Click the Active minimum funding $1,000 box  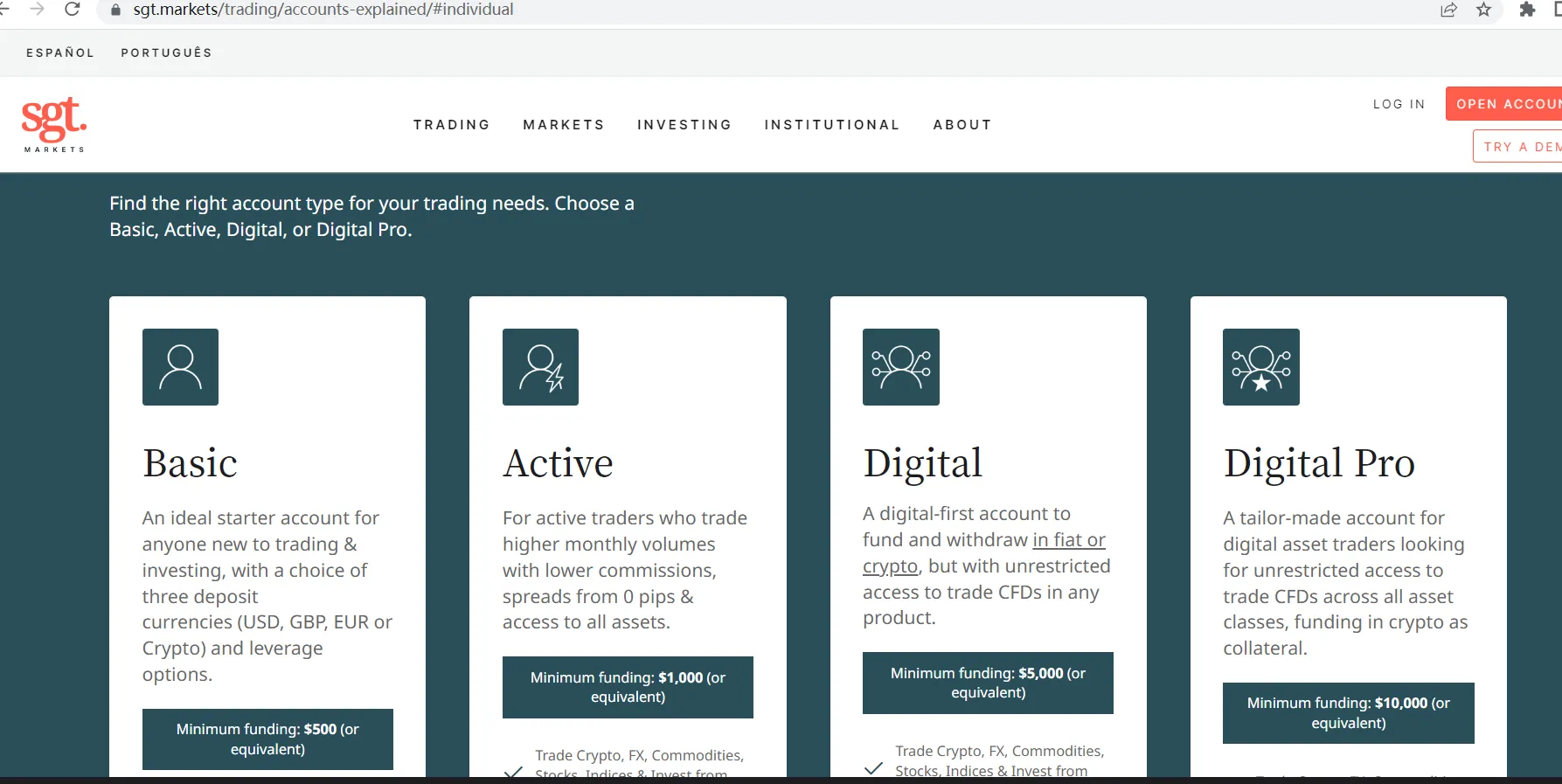(x=628, y=687)
